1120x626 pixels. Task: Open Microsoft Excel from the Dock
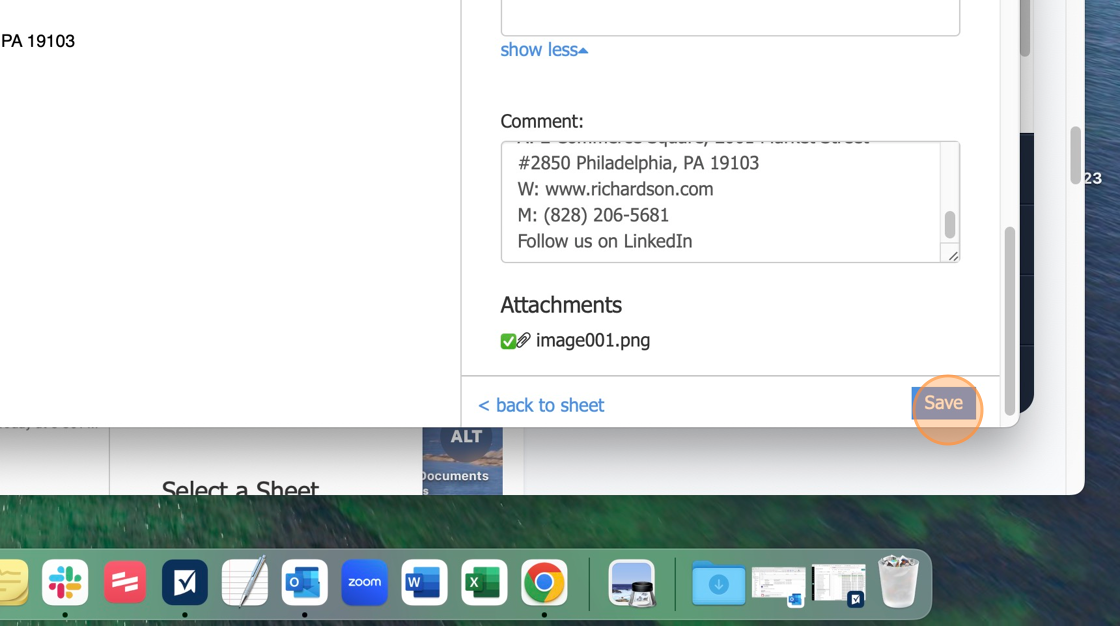point(484,582)
